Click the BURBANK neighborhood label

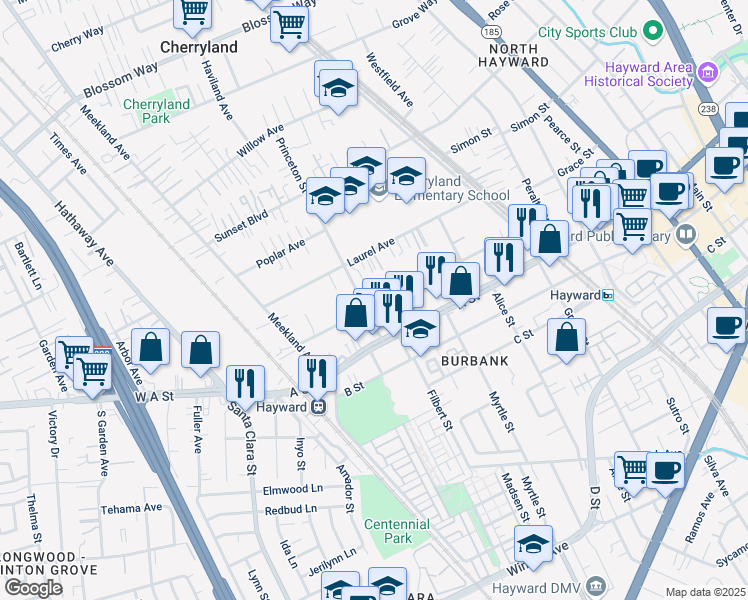(x=475, y=361)
